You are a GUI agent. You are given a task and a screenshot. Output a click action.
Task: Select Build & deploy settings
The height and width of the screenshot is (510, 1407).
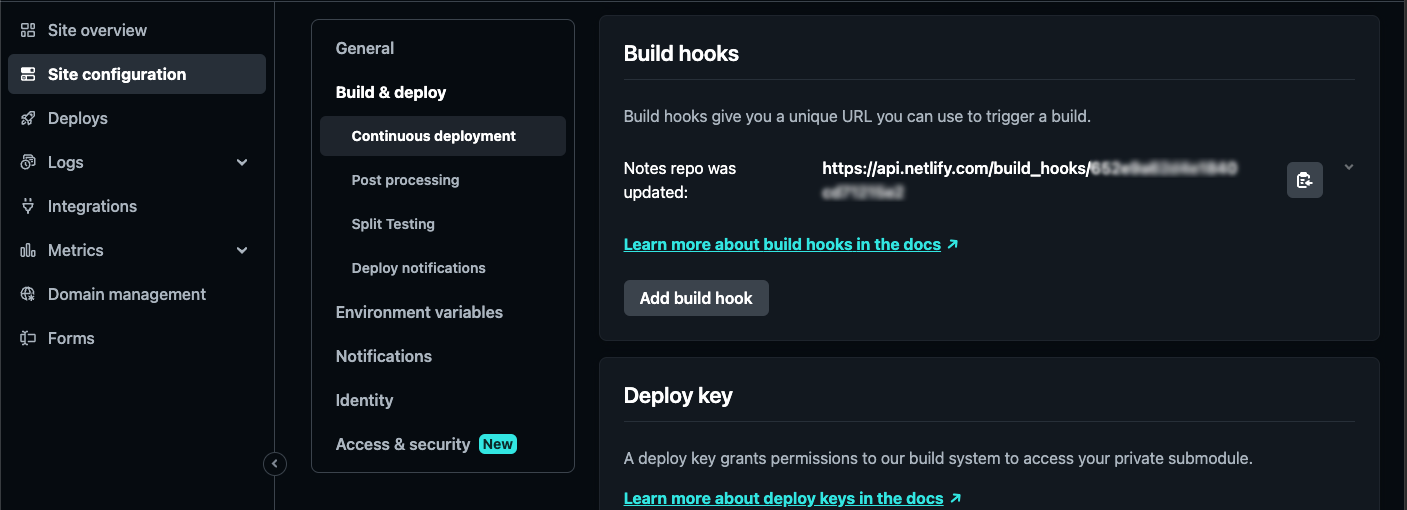[391, 92]
